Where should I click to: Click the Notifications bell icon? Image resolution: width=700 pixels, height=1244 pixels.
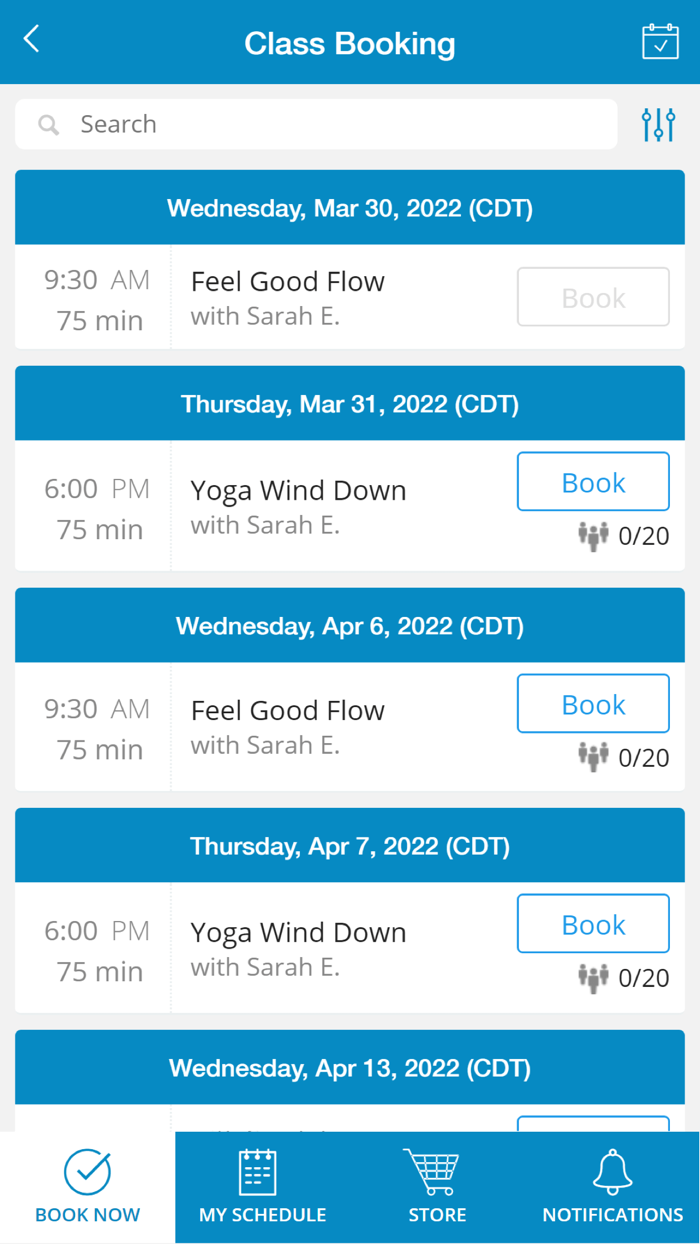[612, 1168]
